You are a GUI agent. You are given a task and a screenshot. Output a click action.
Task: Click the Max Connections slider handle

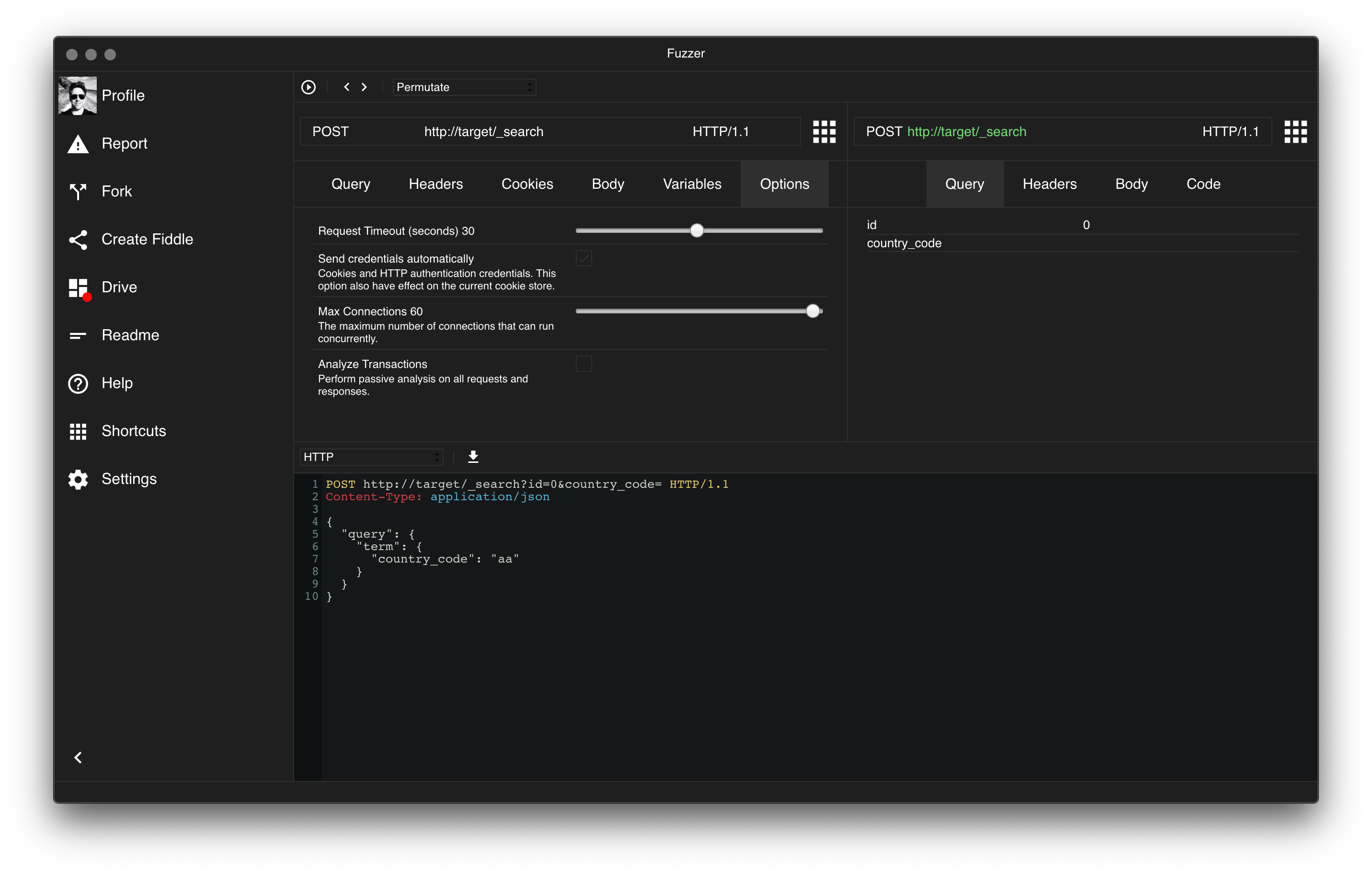point(813,311)
